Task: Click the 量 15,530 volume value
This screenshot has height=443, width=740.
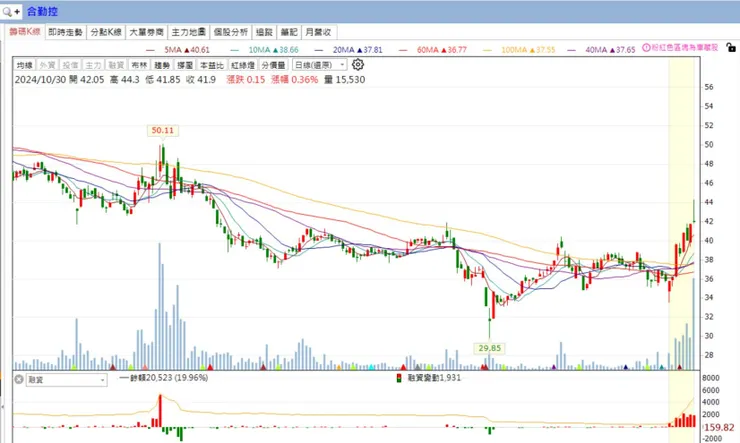Action: point(345,80)
